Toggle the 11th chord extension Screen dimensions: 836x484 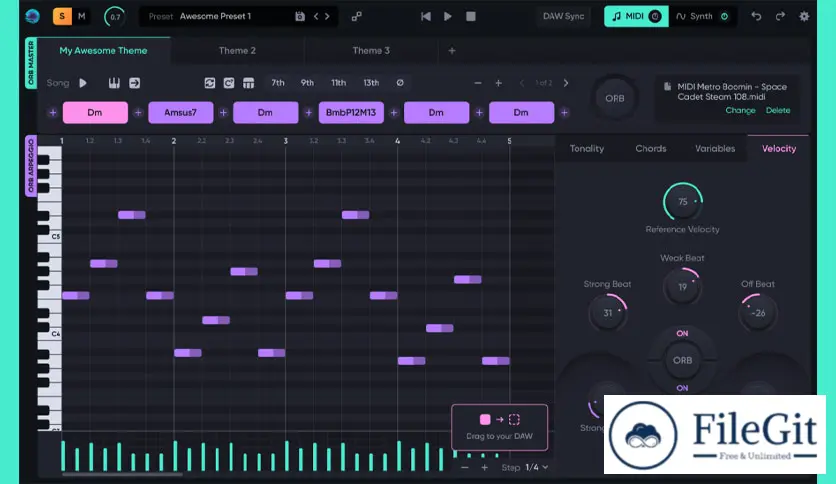click(x=339, y=83)
